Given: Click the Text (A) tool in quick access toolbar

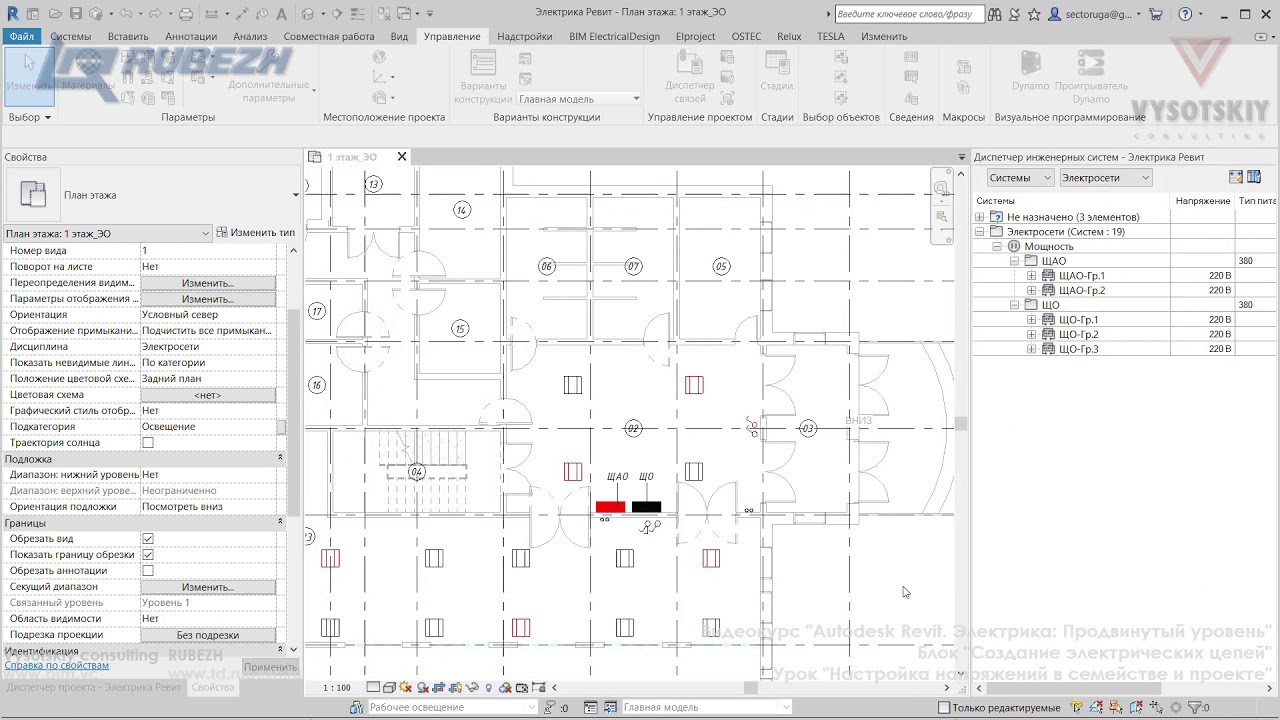Looking at the screenshot, I should coord(281,14).
